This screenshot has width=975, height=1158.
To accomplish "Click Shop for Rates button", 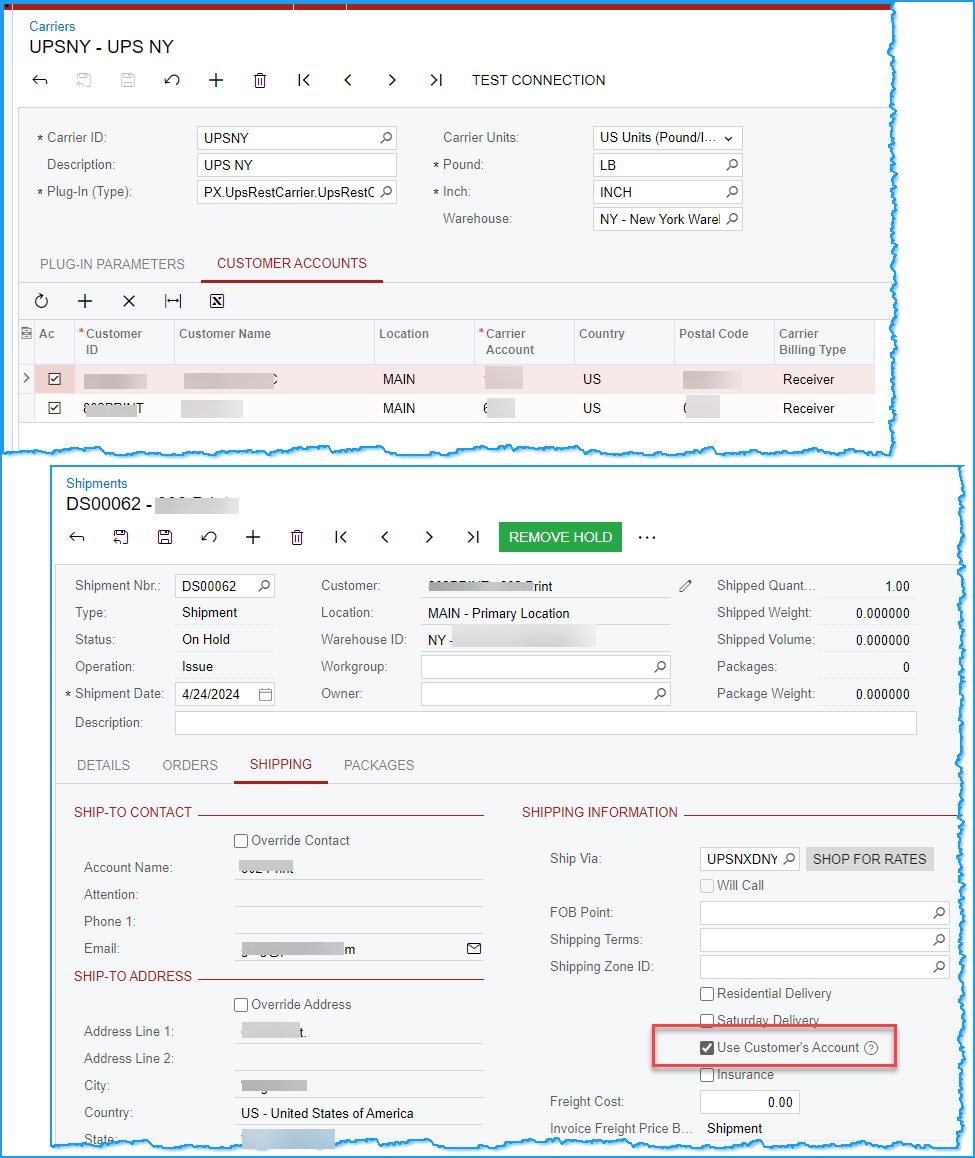I will [x=869, y=859].
